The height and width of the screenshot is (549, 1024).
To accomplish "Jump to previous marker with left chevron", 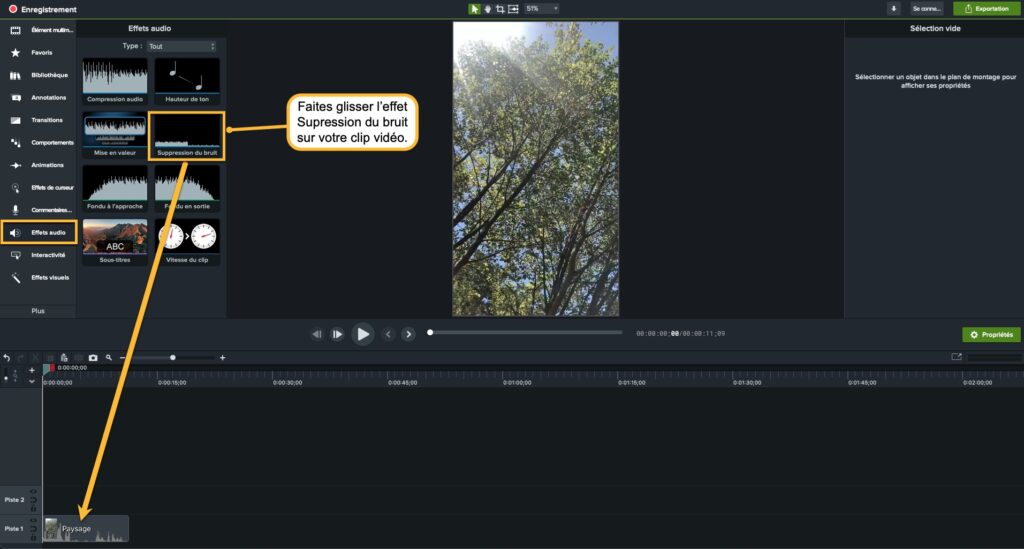I will coord(388,334).
